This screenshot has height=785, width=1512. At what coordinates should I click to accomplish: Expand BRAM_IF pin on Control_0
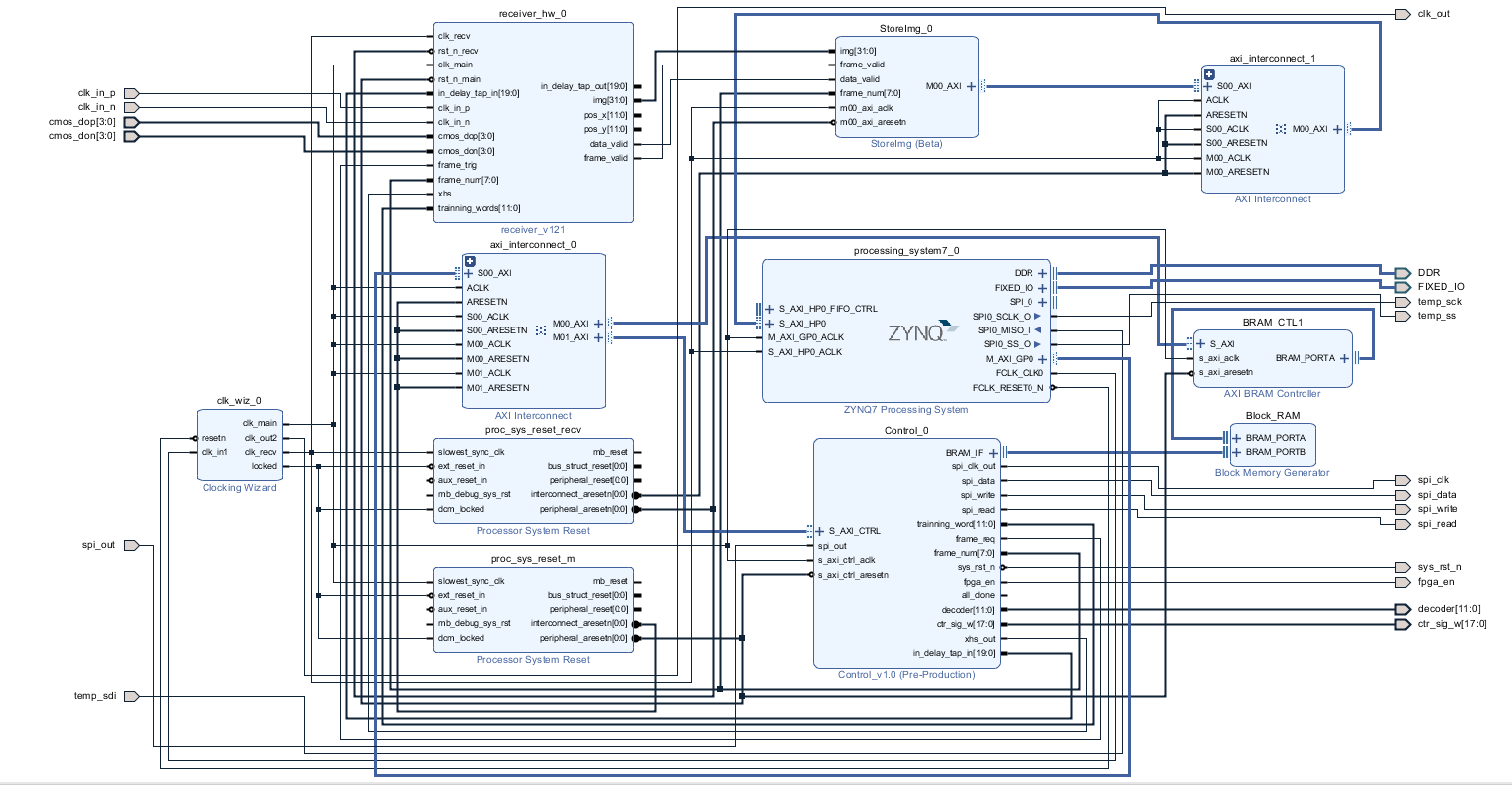[x=992, y=453]
